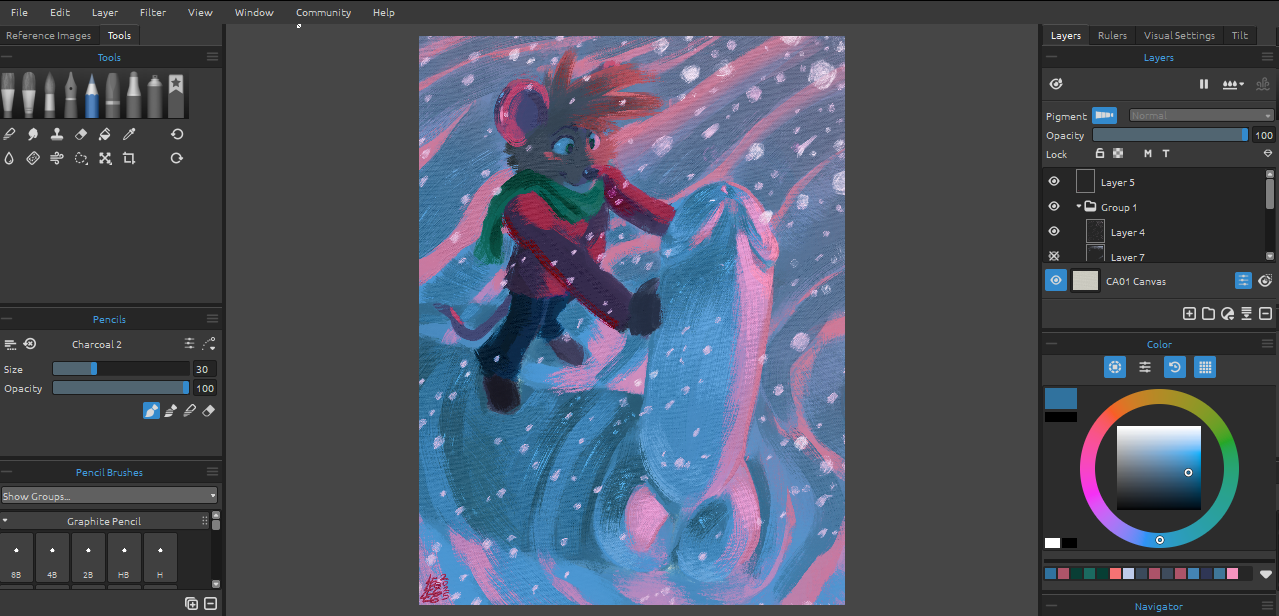
Task: Click the Undo arrow icon
Action: (x=177, y=134)
